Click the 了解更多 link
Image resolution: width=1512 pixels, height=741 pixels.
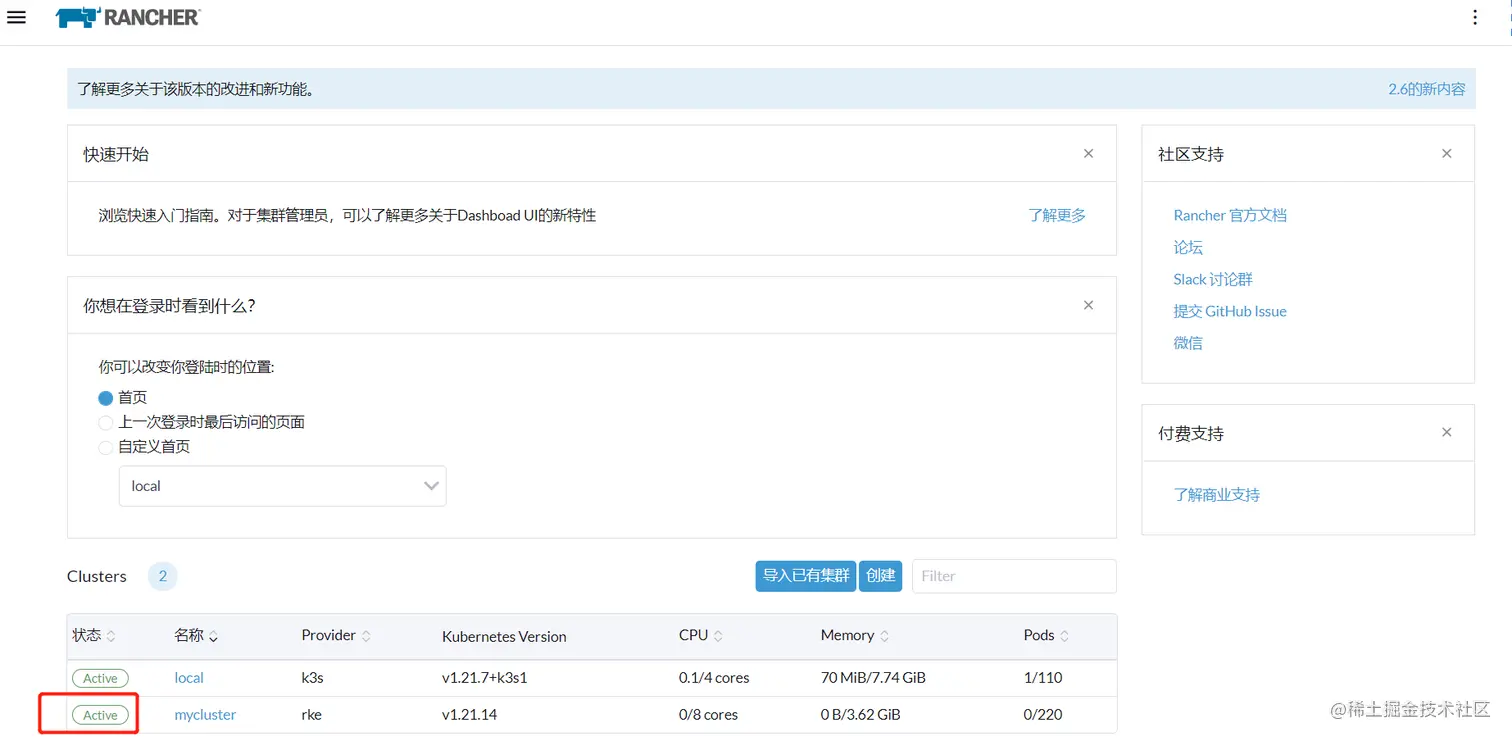coord(1057,215)
